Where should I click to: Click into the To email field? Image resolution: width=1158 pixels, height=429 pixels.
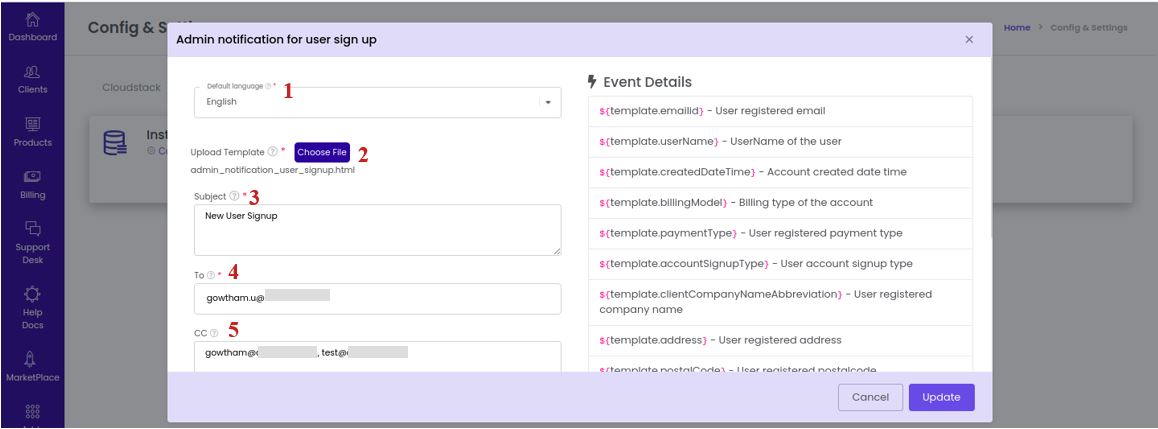[x=377, y=299]
